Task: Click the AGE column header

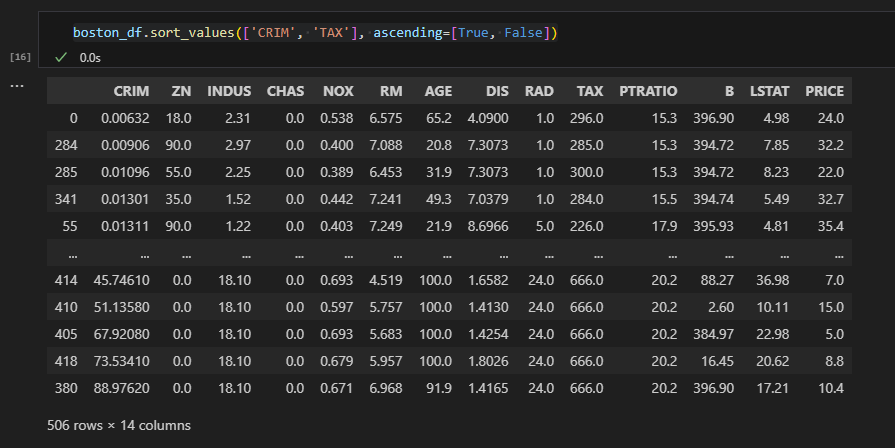Action: pos(438,91)
